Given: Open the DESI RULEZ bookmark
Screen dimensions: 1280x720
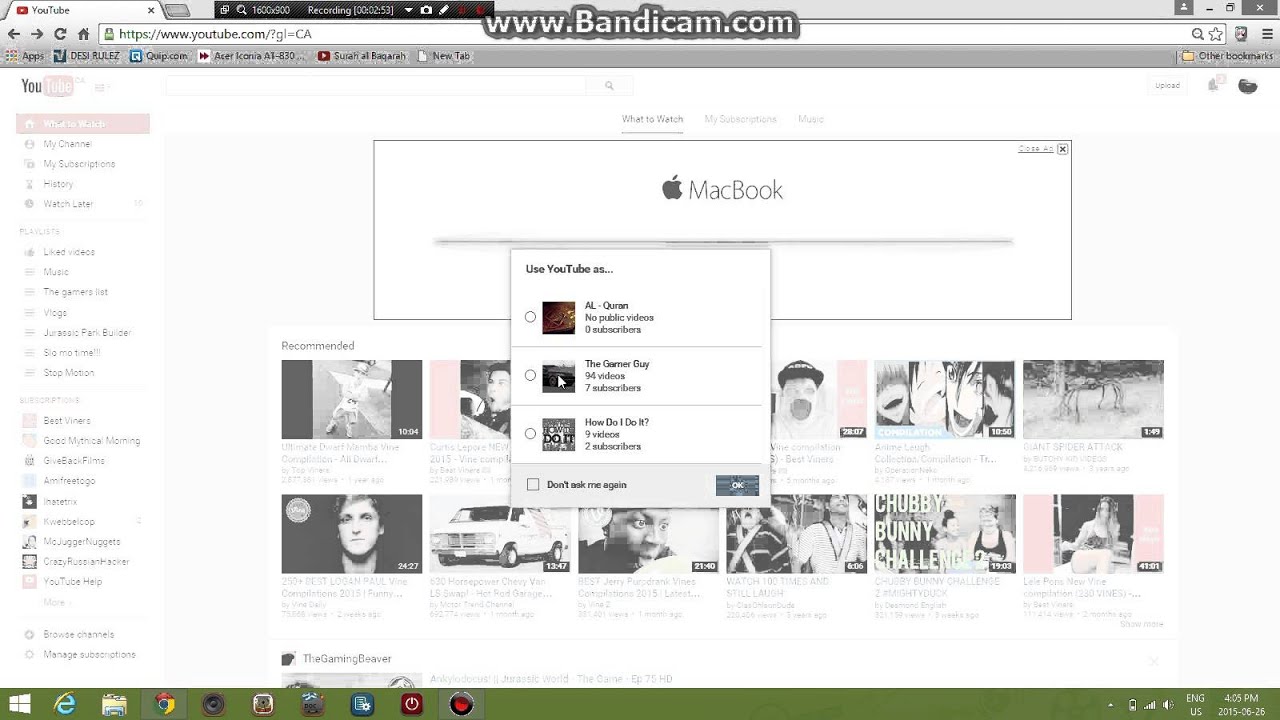Looking at the screenshot, I should pyautogui.click(x=88, y=56).
